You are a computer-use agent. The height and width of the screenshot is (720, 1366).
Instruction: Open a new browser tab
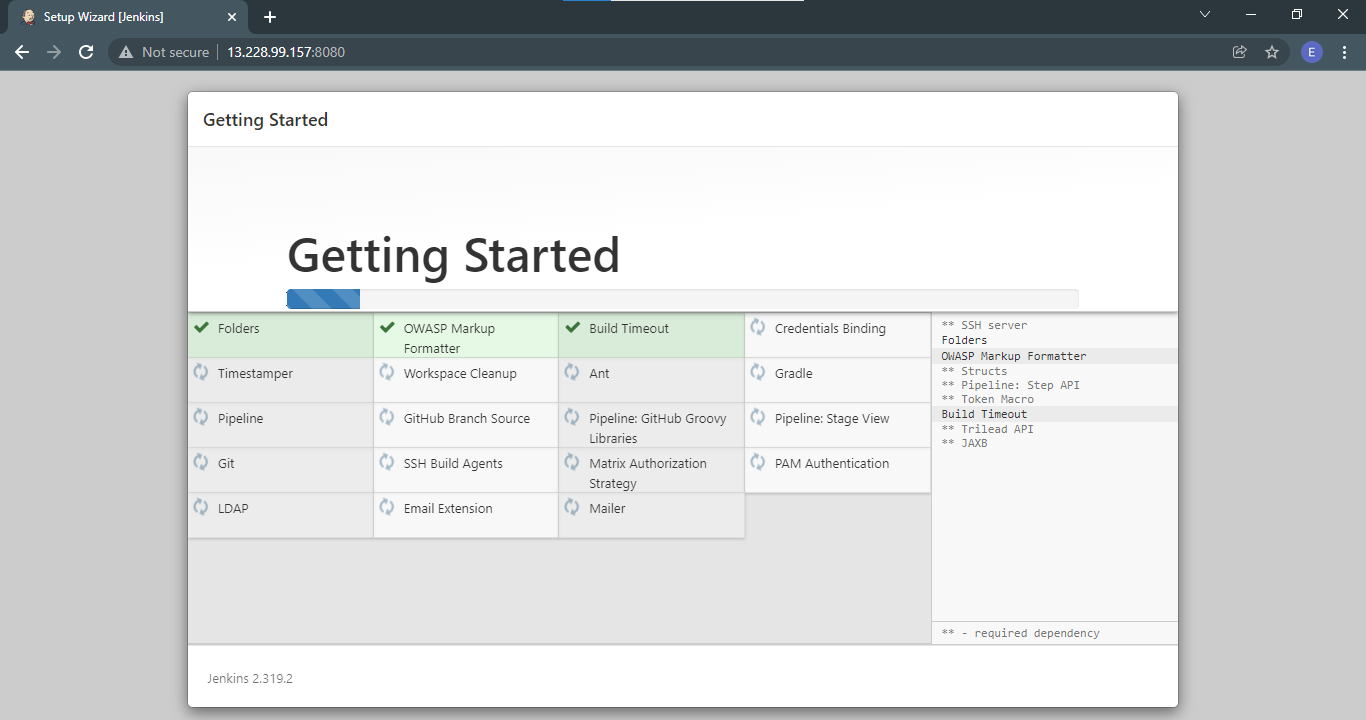click(x=270, y=17)
